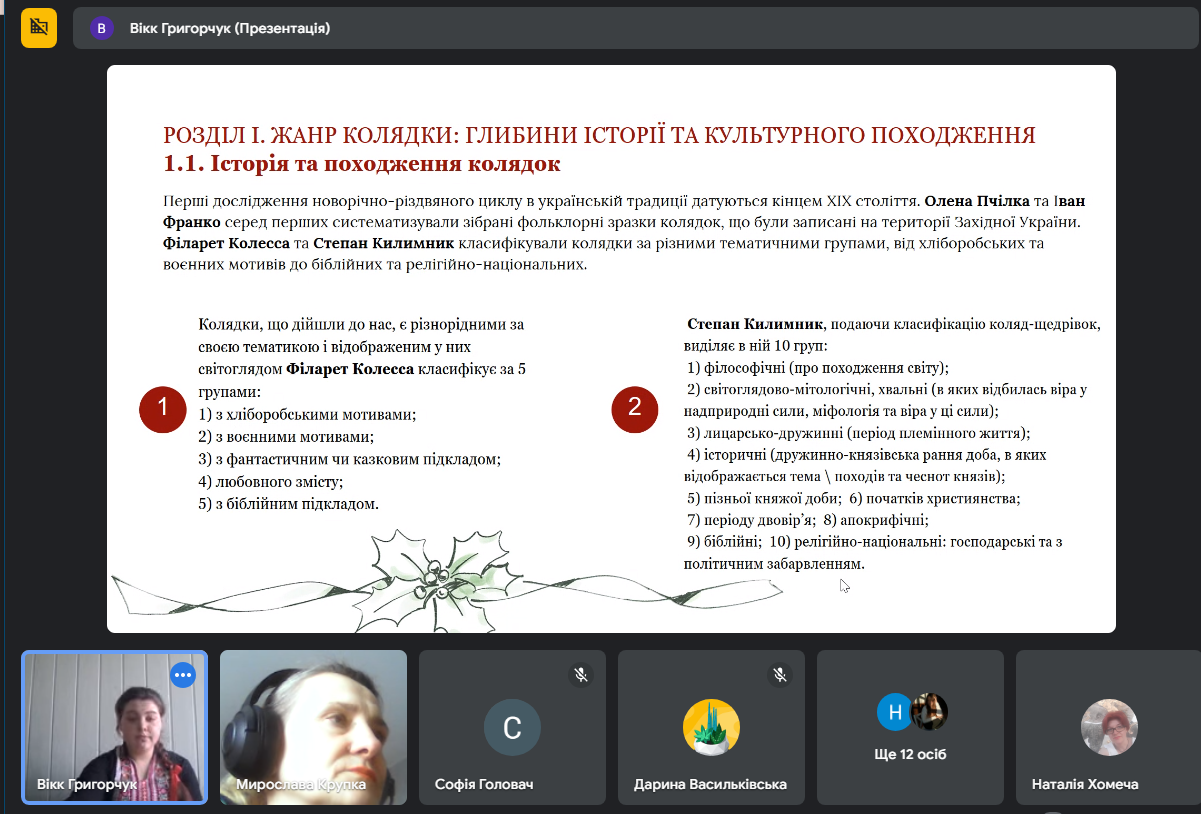Image resolution: width=1201 pixels, height=814 pixels.
Task: Click Наталія Хомеча's profile photo avatar
Action: pos(1109,727)
